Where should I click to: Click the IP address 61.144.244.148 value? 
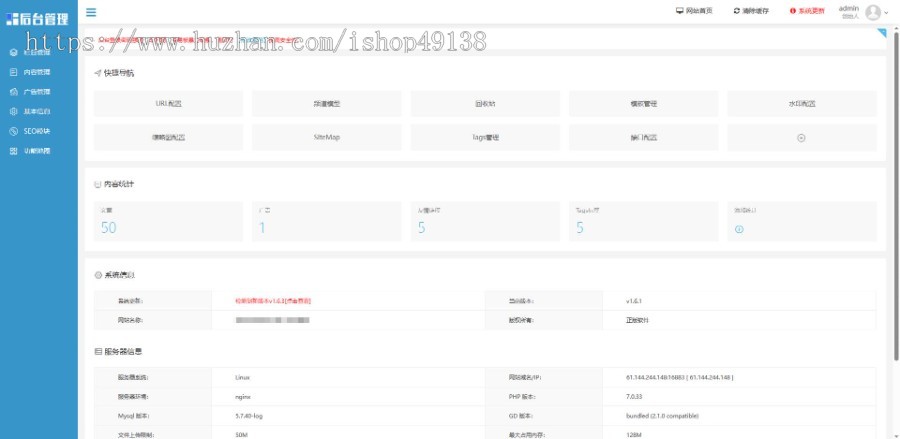click(680, 378)
